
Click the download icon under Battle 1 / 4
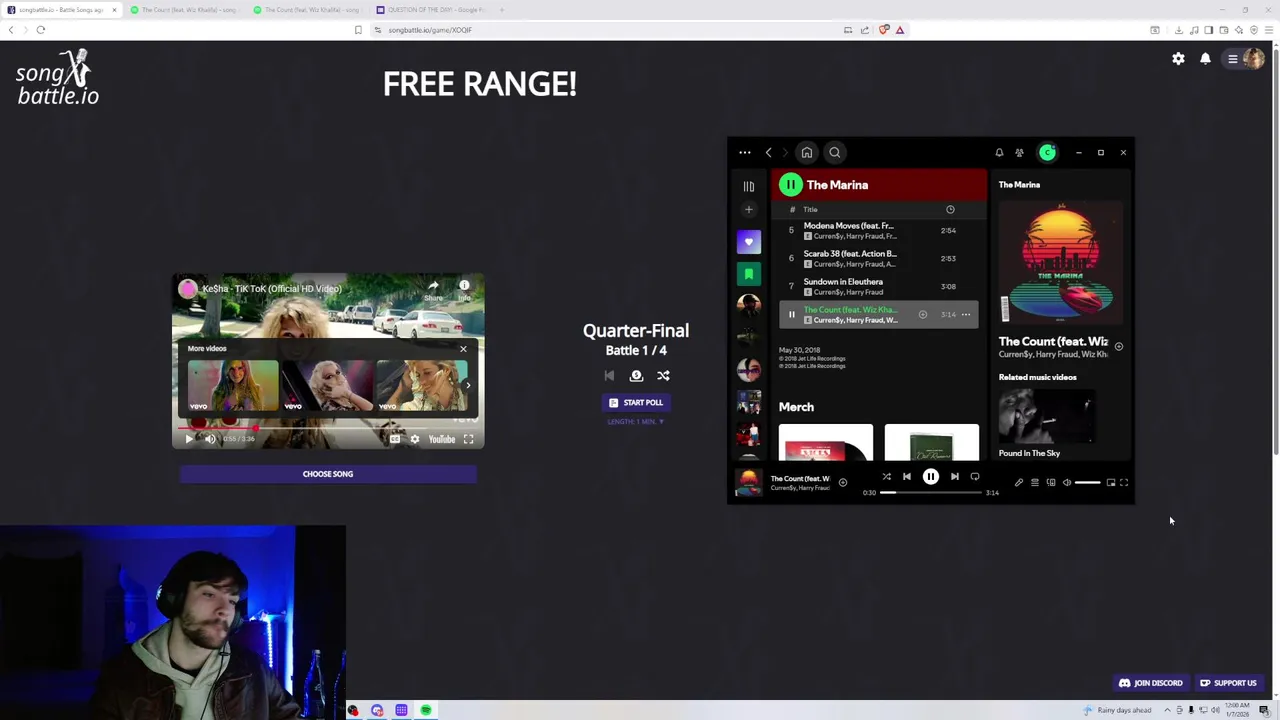click(636, 376)
